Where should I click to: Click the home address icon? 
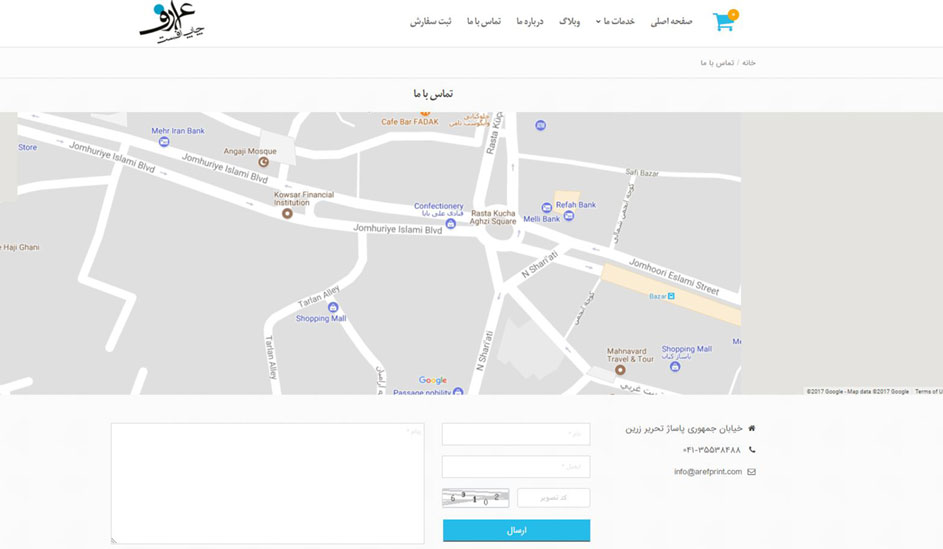tap(751, 428)
